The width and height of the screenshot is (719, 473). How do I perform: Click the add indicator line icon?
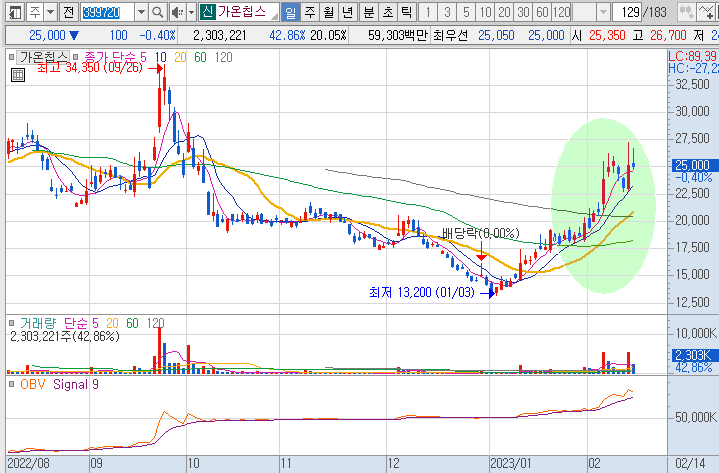[706, 12]
